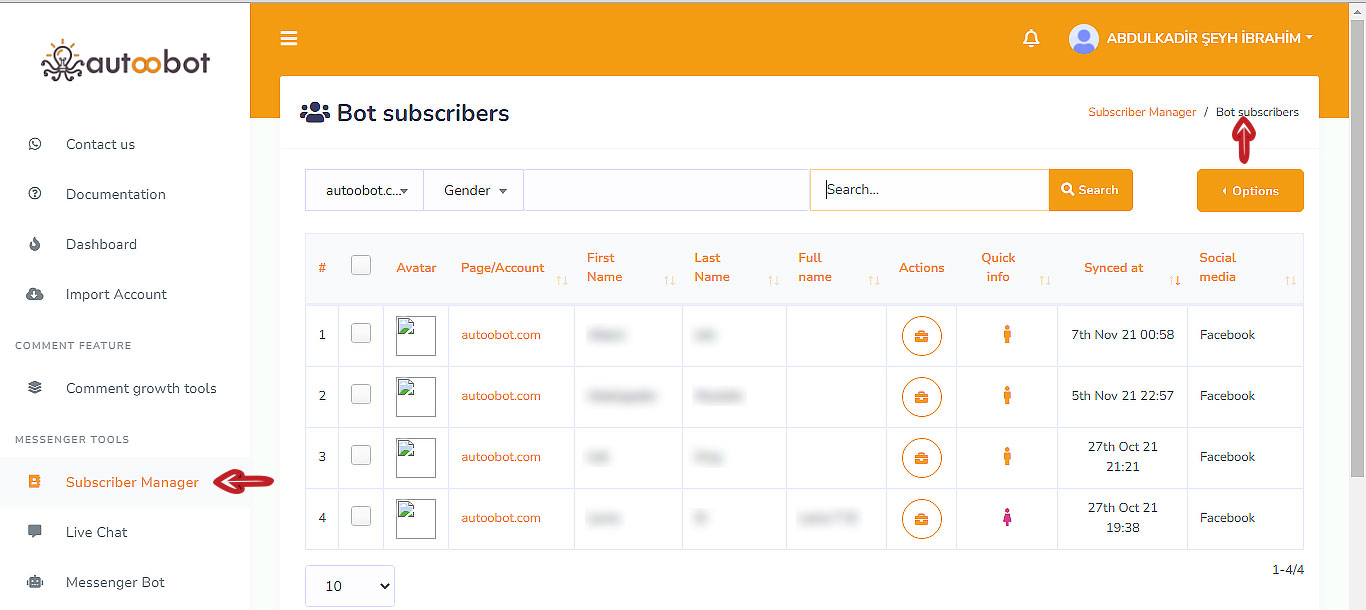Click the user profile avatar icon
Screen dimensions: 1366x610
click(x=1083, y=39)
